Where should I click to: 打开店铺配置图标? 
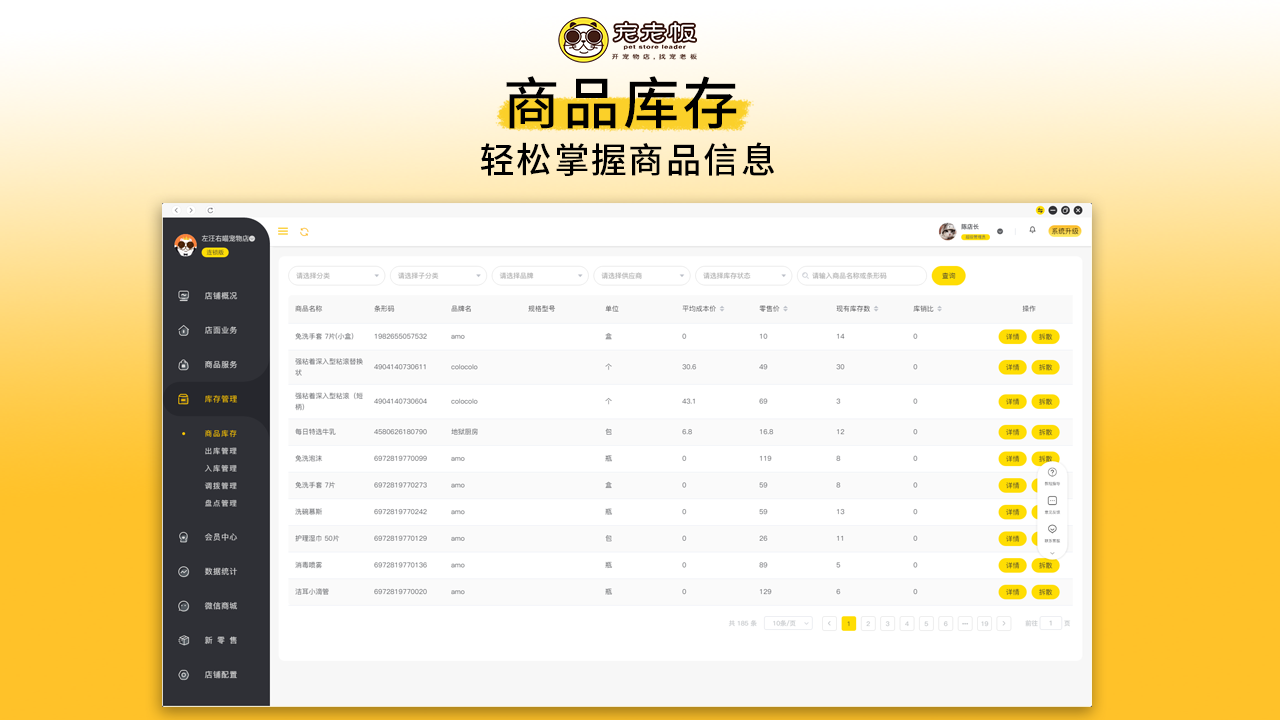[x=183, y=675]
